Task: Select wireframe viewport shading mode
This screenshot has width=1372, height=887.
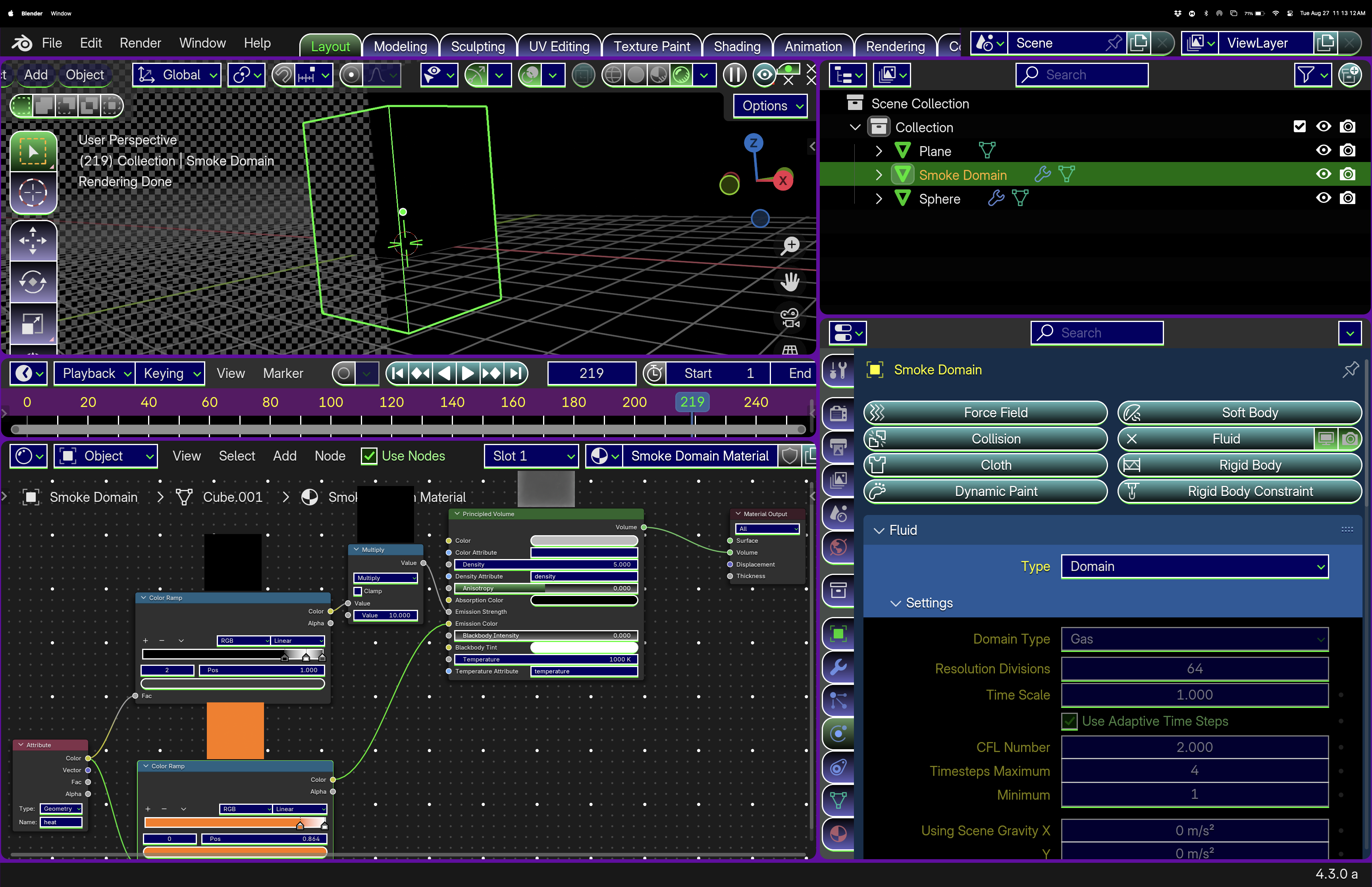Action: (x=614, y=75)
